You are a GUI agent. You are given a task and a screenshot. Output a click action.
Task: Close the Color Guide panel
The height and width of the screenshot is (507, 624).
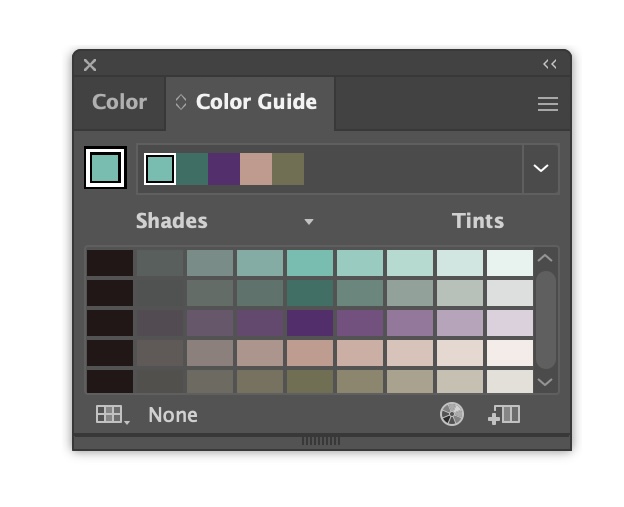coord(90,65)
